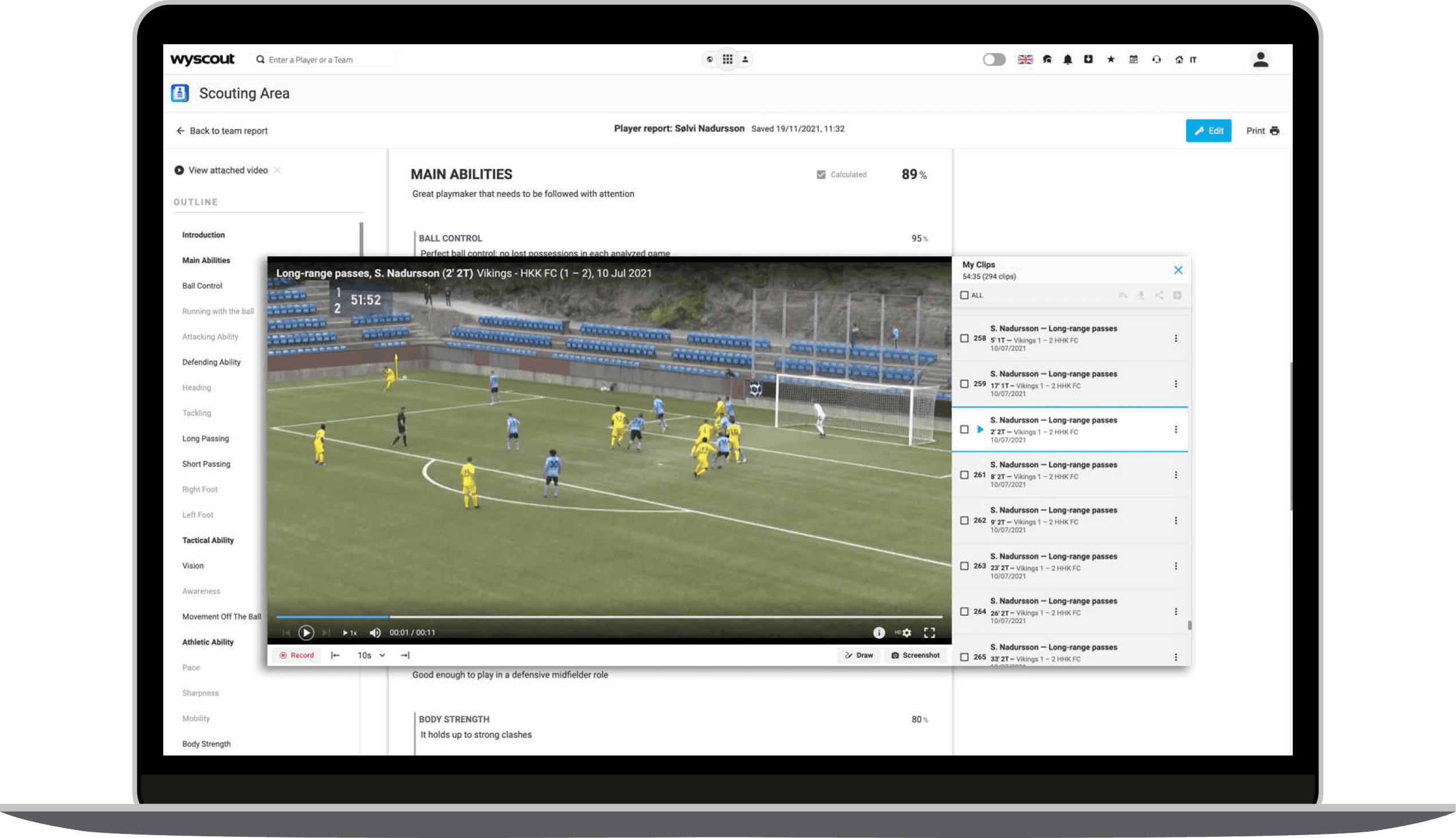Click the star favorites icon

click(1111, 59)
